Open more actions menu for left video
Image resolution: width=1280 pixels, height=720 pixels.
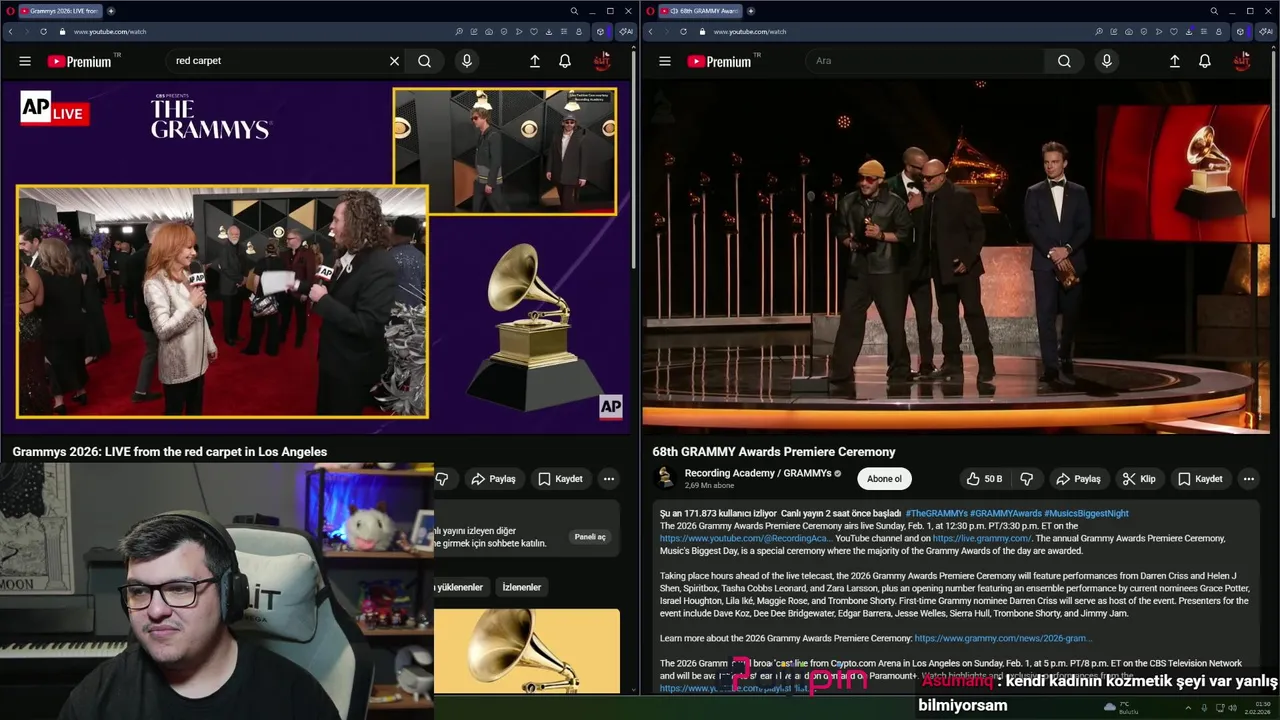608,479
